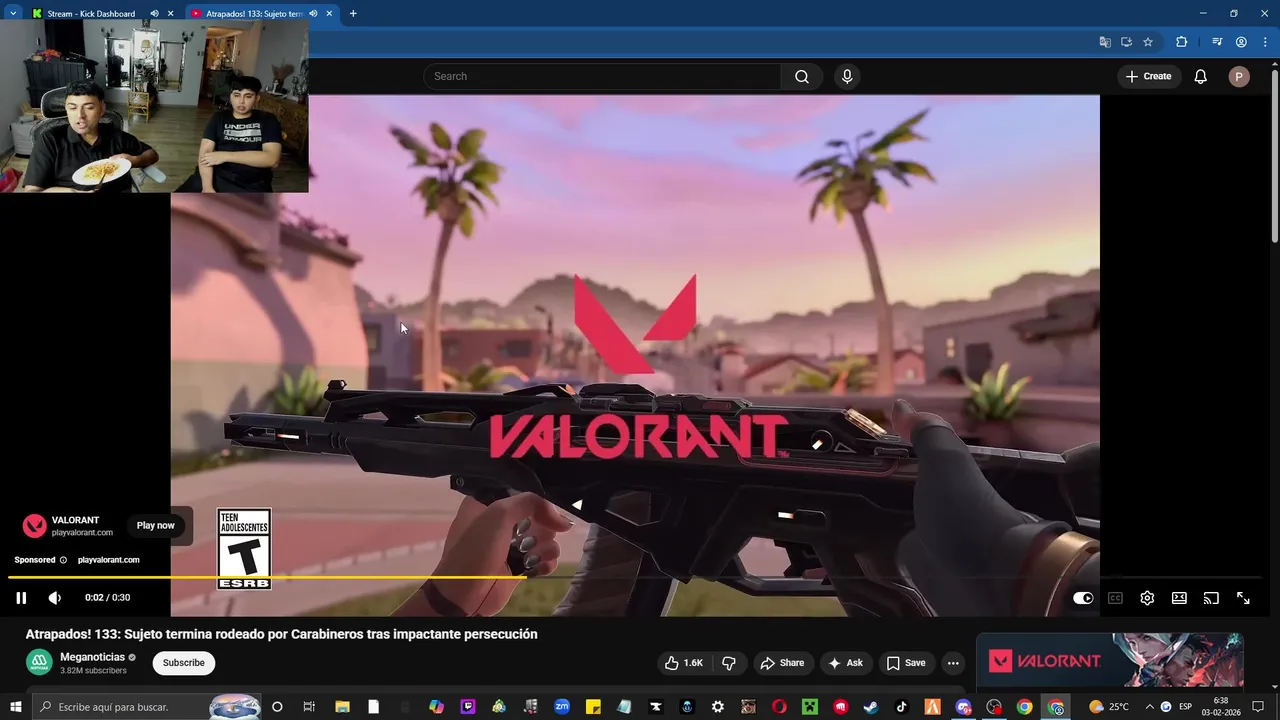Viewport: 1280px width, 720px height.
Task: Mute the YouTube tab audio icon
Action: (313, 14)
